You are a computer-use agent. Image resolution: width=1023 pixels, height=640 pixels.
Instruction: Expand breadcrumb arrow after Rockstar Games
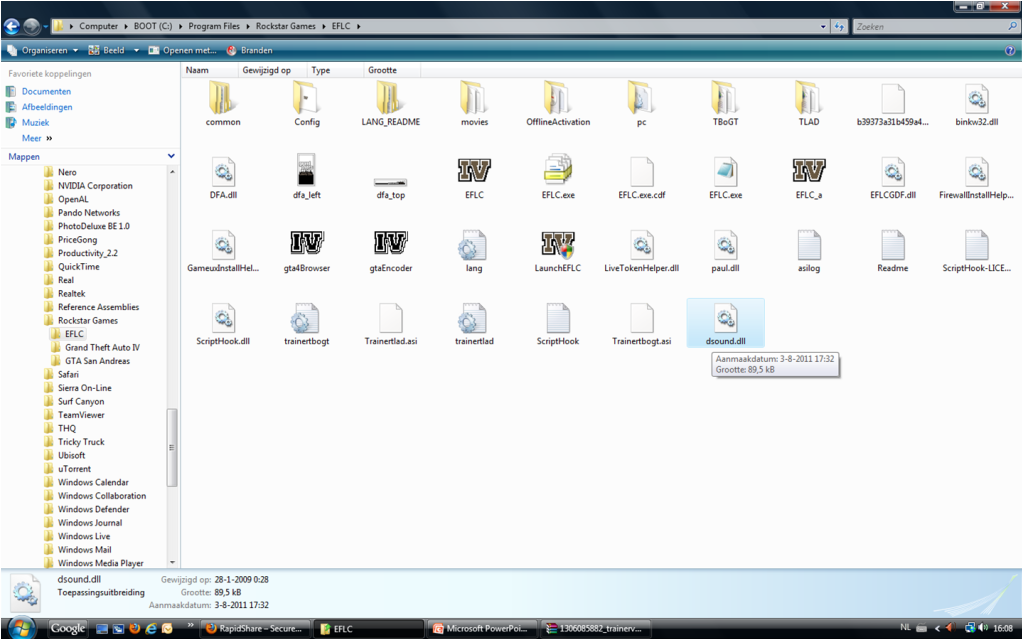324,27
